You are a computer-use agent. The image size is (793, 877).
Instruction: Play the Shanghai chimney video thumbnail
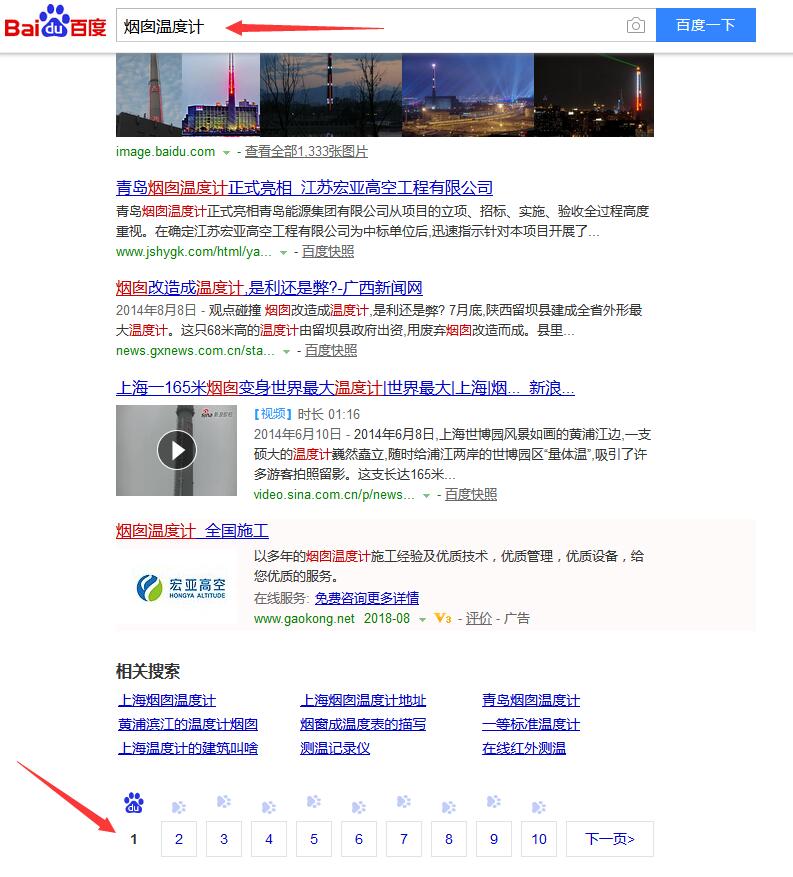pyautogui.click(x=177, y=450)
